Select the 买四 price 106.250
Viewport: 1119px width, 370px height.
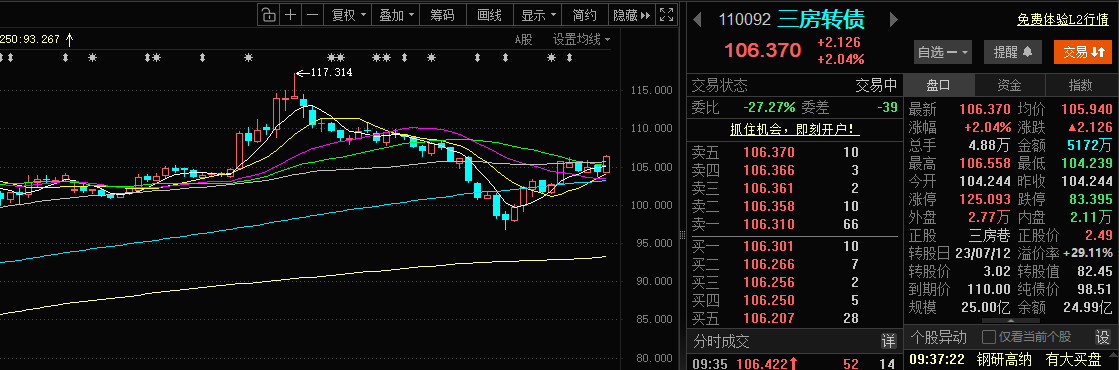pos(769,300)
